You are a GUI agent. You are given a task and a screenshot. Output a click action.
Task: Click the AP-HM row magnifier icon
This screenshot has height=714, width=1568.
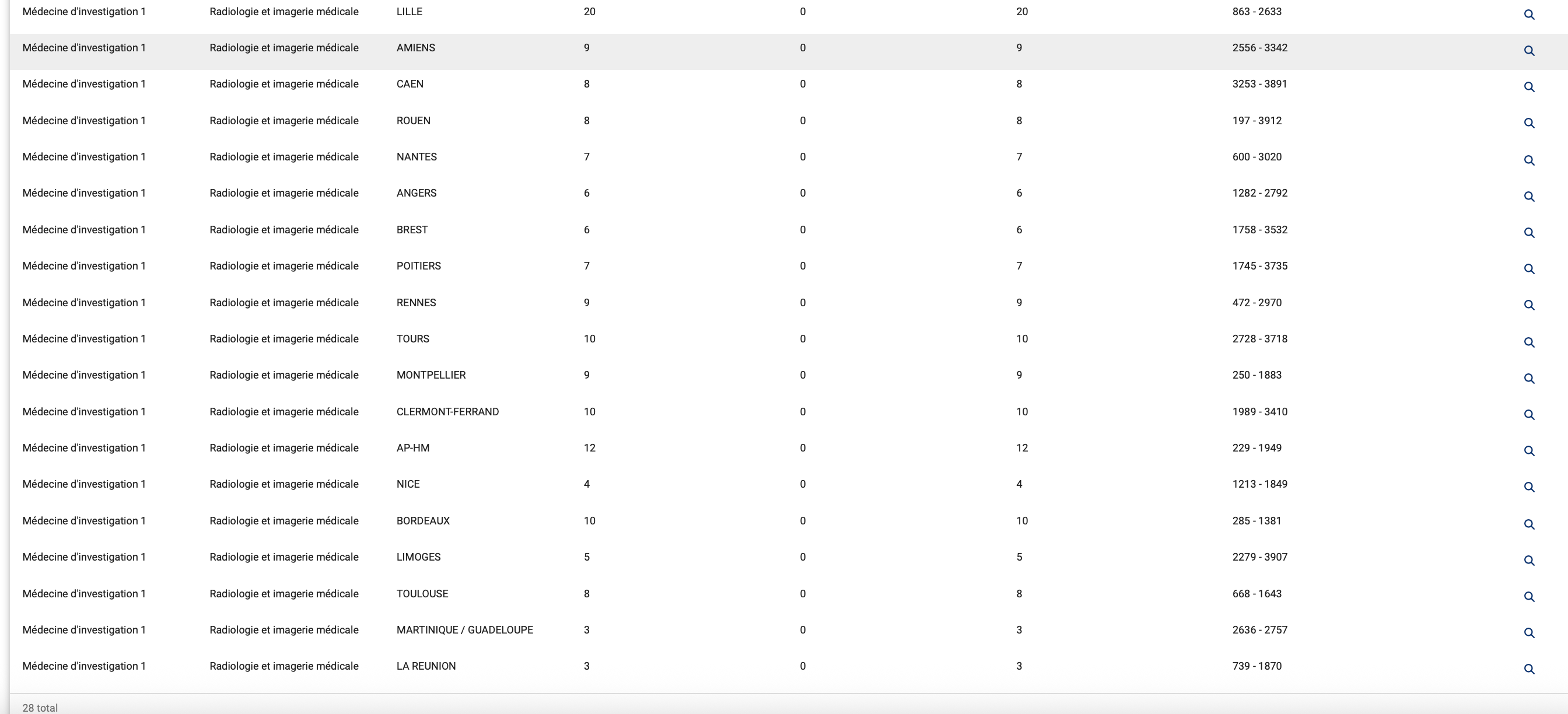pos(1528,451)
